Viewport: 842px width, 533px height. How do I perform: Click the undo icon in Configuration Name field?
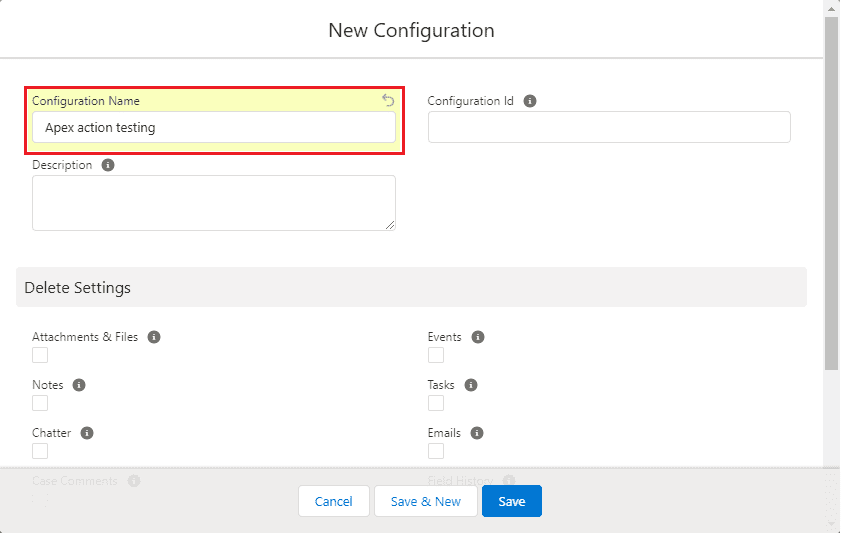click(388, 100)
